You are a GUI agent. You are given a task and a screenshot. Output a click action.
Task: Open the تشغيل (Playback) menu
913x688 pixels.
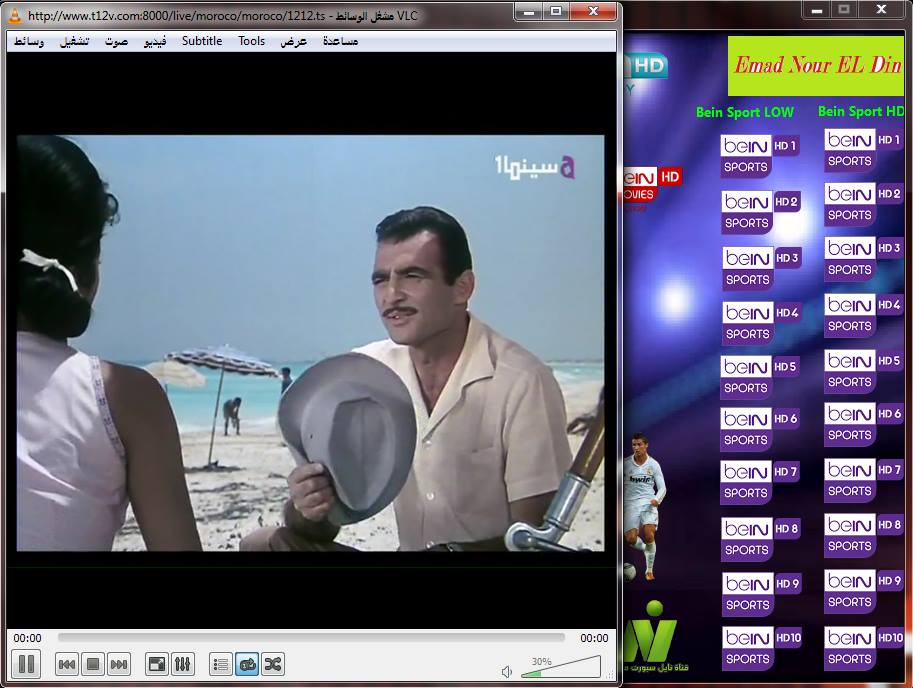click(x=75, y=41)
